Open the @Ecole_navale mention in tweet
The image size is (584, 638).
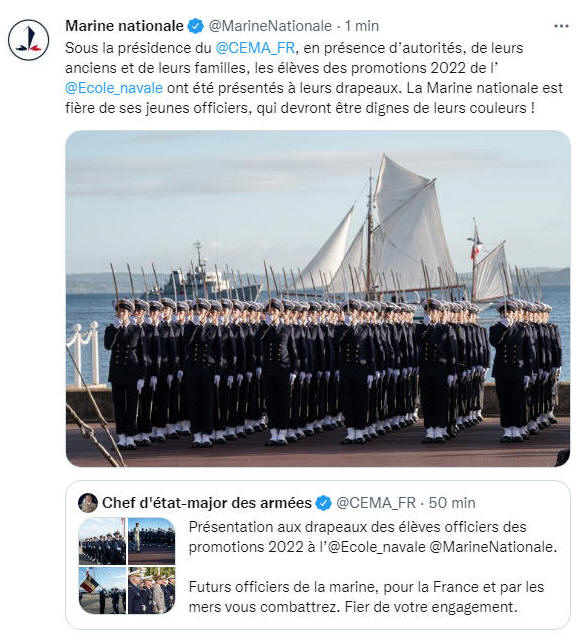[114, 88]
